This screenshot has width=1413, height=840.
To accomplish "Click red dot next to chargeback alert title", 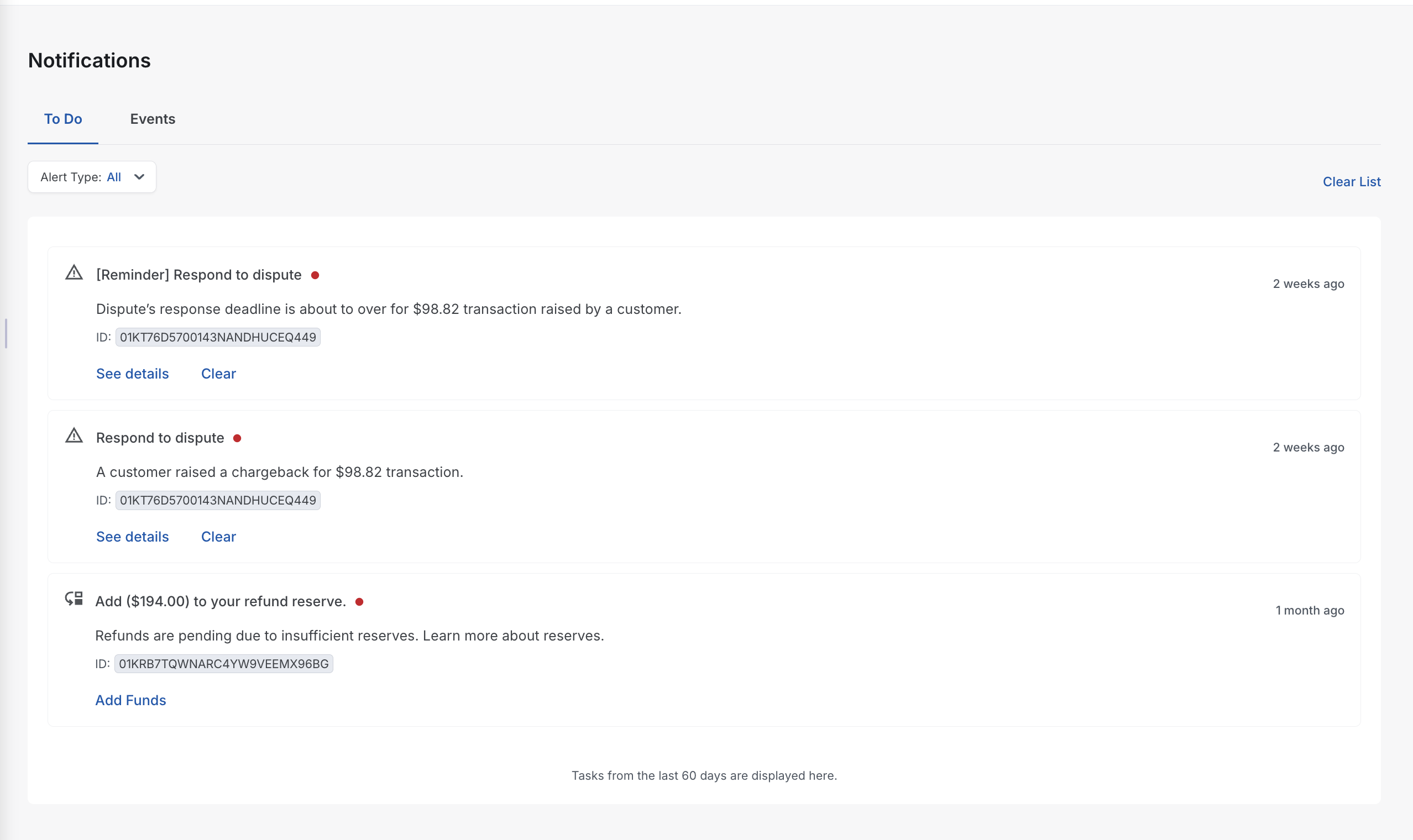I will [237, 438].
